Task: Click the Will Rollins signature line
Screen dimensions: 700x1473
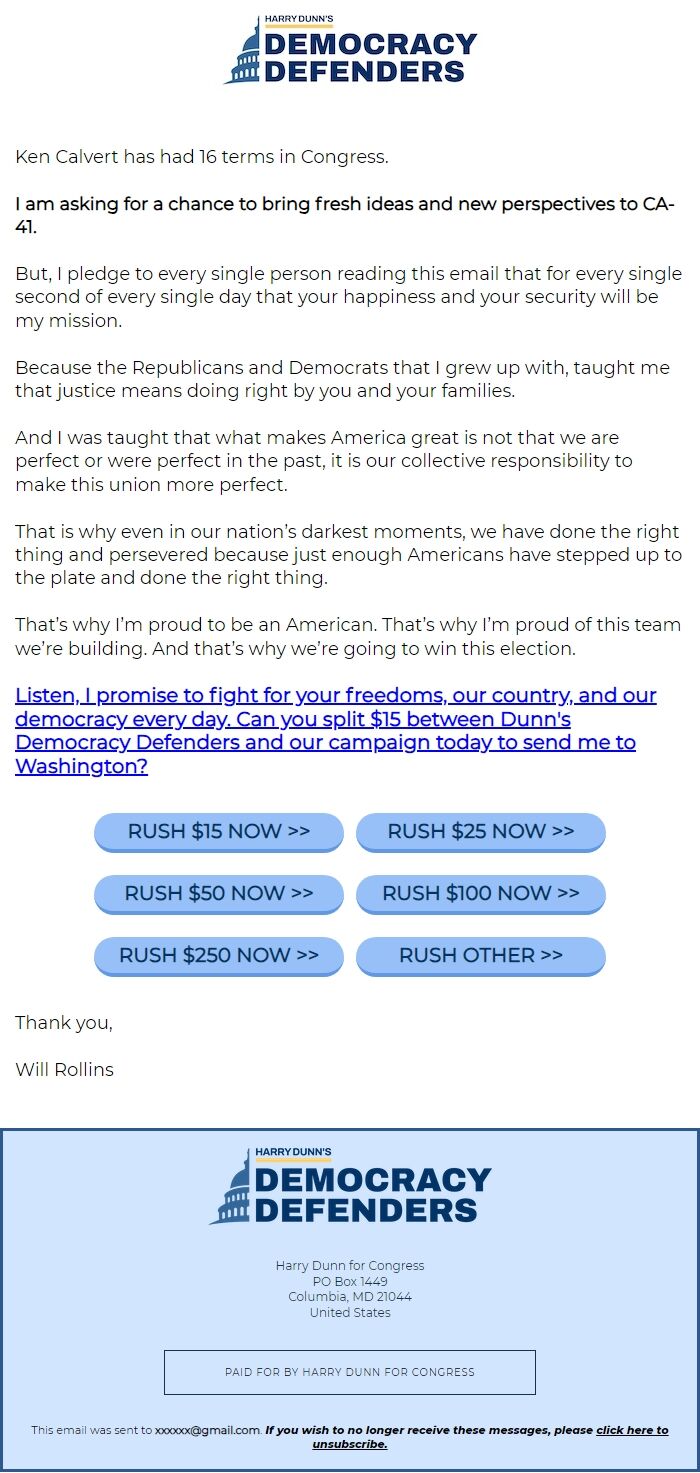Action: pos(63,1069)
